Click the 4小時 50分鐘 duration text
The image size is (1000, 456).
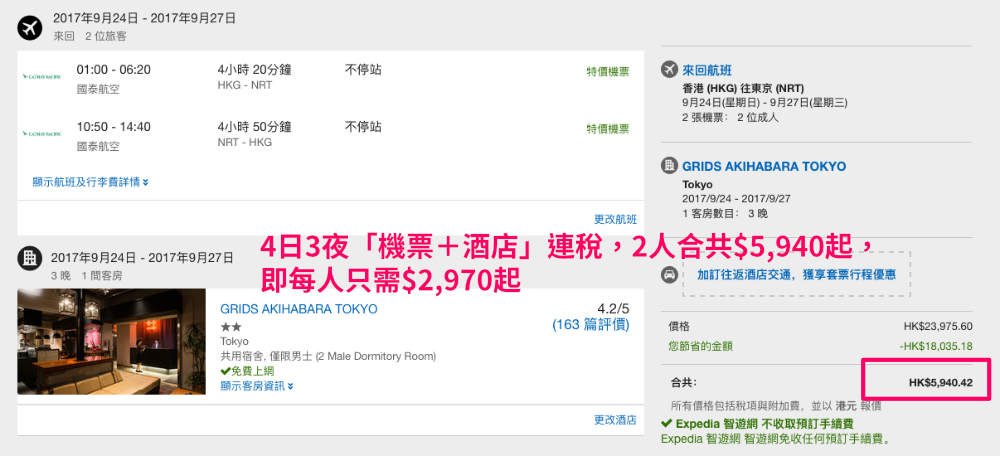pyautogui.click(x=254, y=127)
